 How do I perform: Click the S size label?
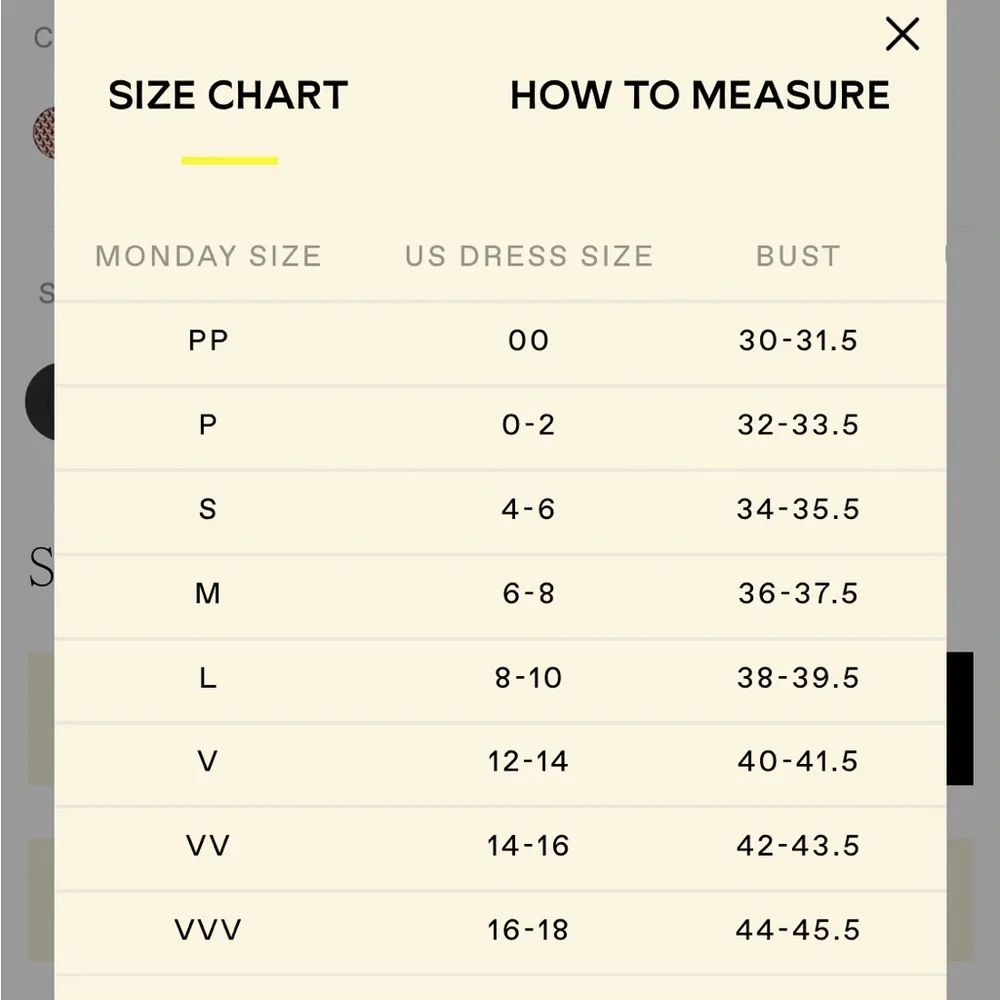point(208,509)
